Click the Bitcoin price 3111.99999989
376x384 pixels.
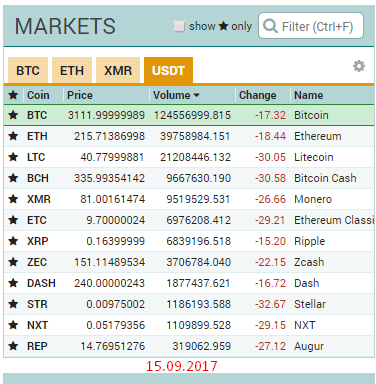pyautogui.click(x=106, y=115)
